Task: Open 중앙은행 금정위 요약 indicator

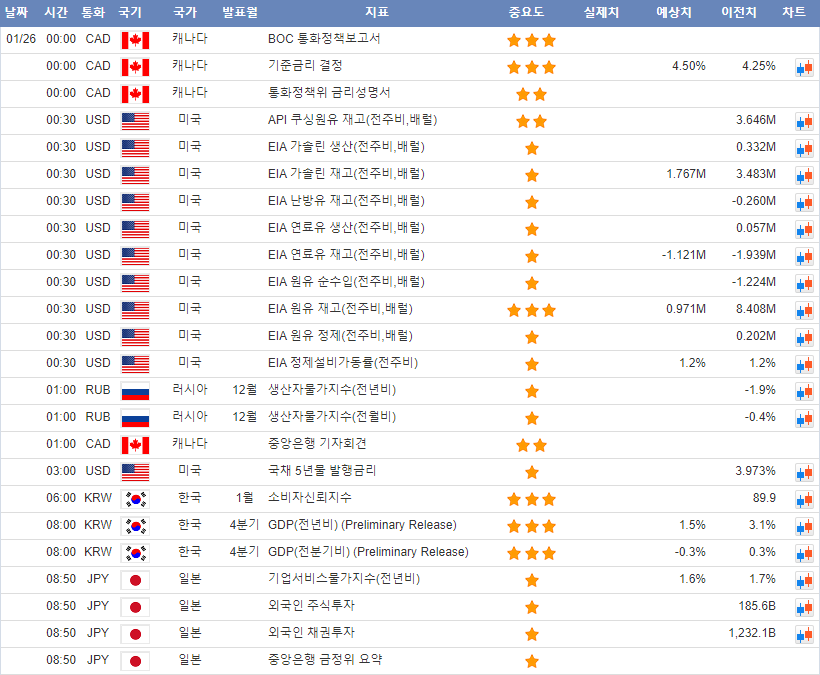Action: 325,660
